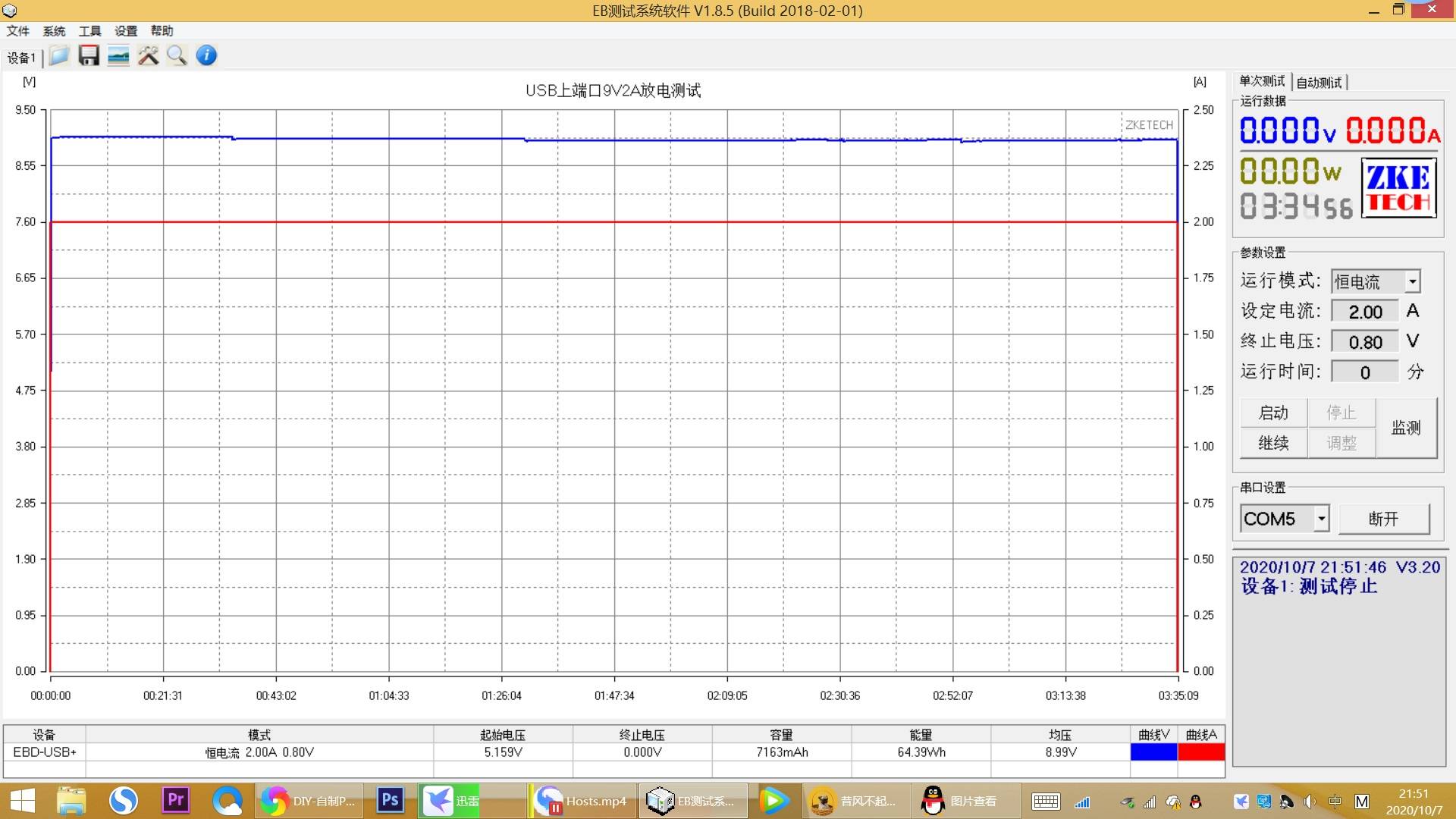The image size is (1456, 819).
Task: Click the ZKE TECH logo
Action: pyautogui.click(x=1398, y=187)
